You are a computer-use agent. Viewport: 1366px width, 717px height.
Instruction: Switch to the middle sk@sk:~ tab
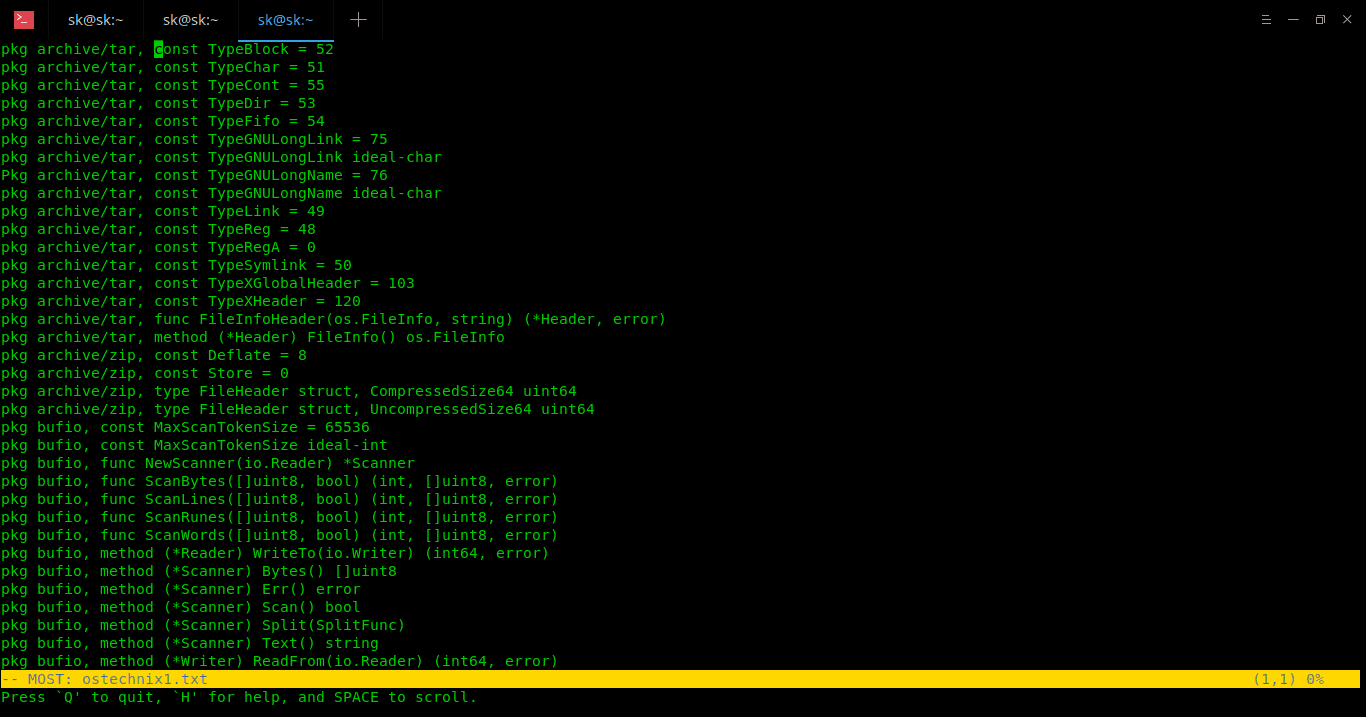pyautogui.click(x=190, y=20)
